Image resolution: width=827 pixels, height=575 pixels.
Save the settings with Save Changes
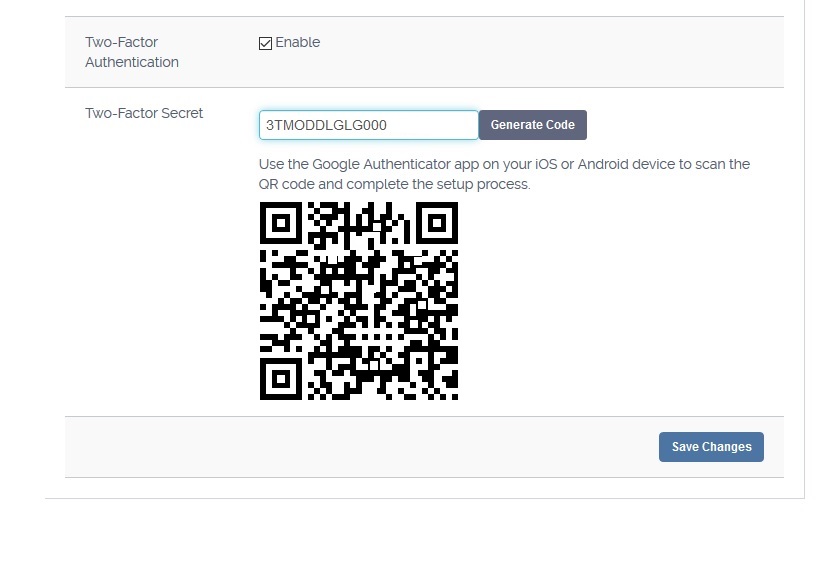[711, 447]
